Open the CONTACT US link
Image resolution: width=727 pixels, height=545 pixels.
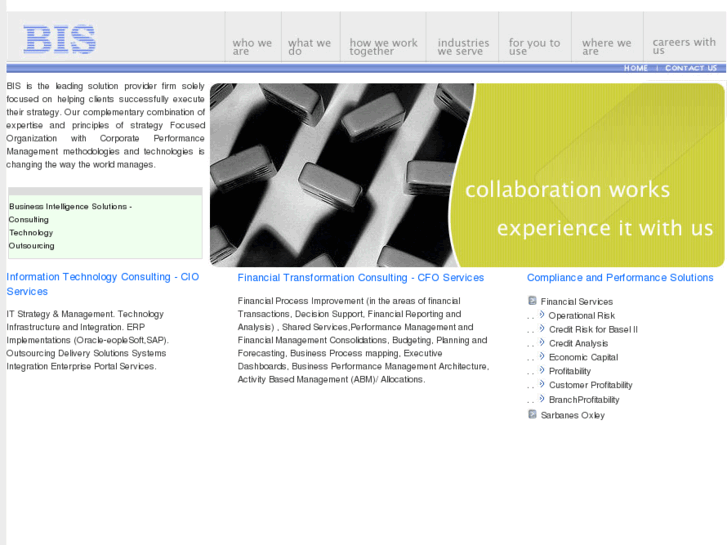691,68
